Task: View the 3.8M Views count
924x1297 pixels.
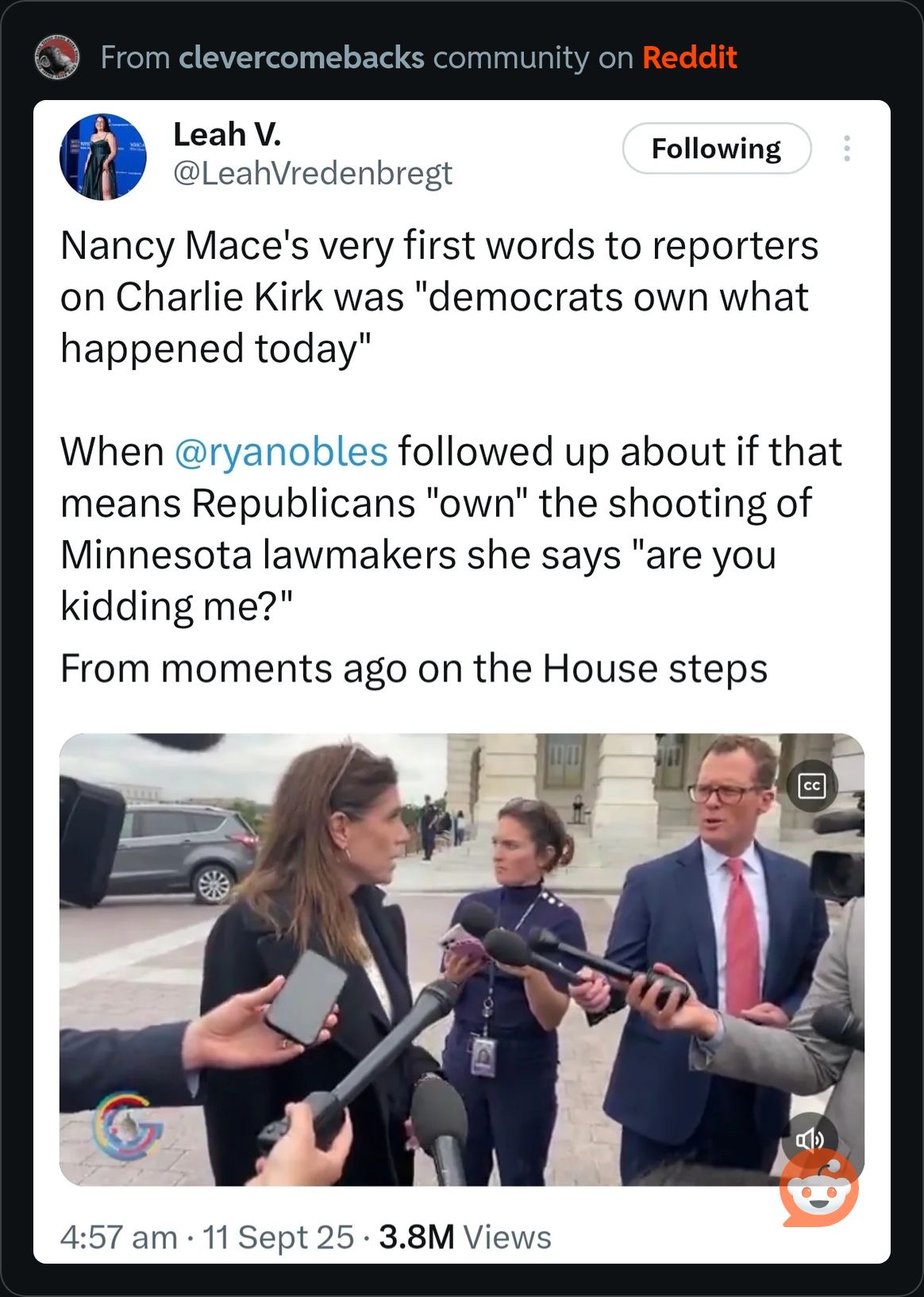Action: coord(464,1237)
